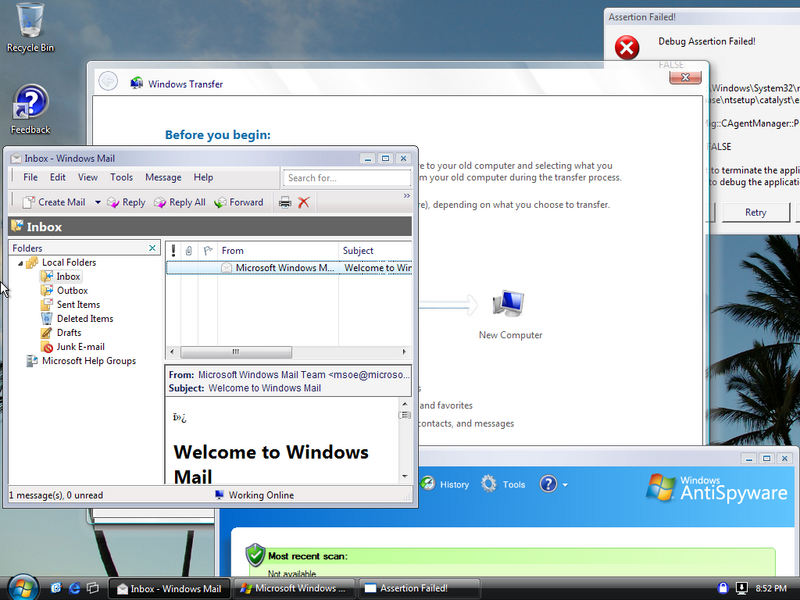Switch to Assertion Failed! taskbar button

click(x=419, y=589)
